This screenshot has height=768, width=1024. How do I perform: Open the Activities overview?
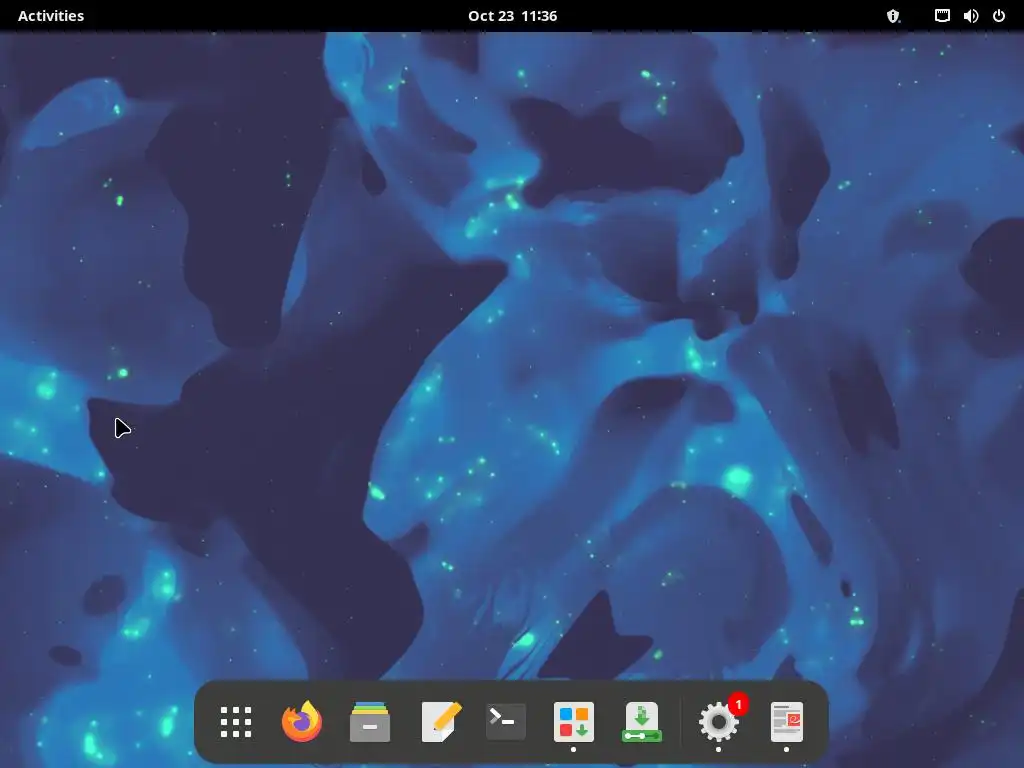pos(51,16)
